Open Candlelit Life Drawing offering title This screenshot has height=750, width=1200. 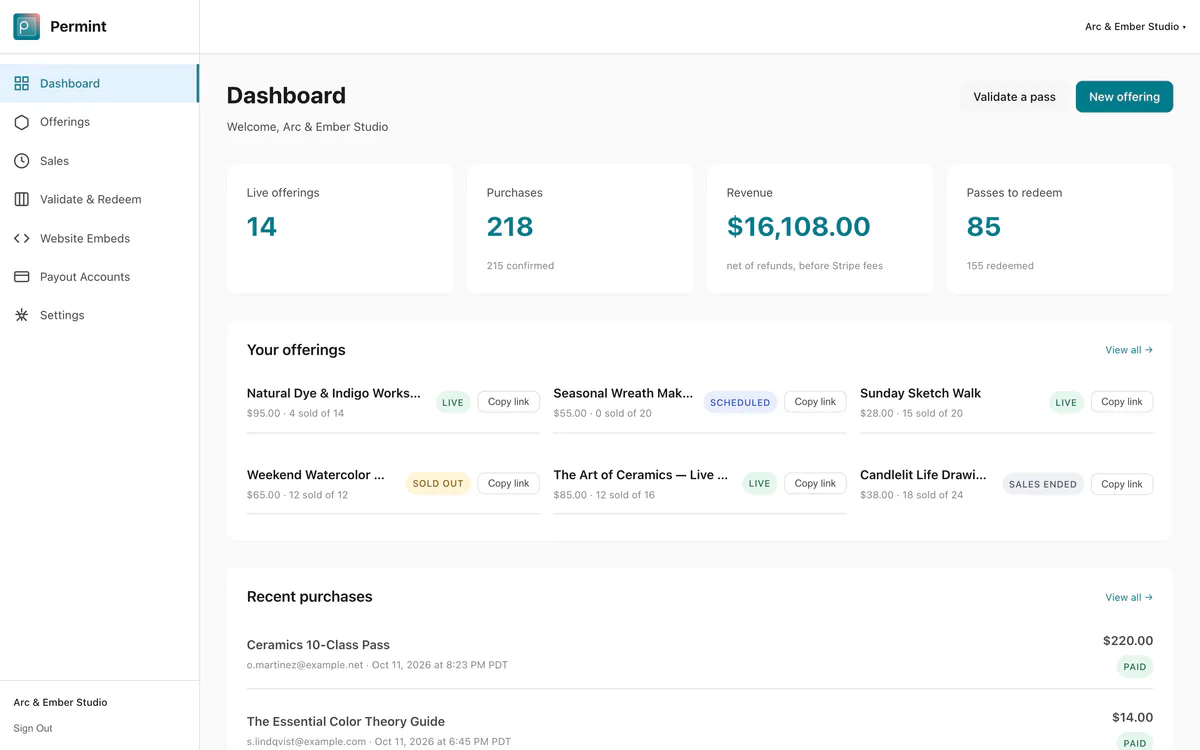[x=923, y=475]
